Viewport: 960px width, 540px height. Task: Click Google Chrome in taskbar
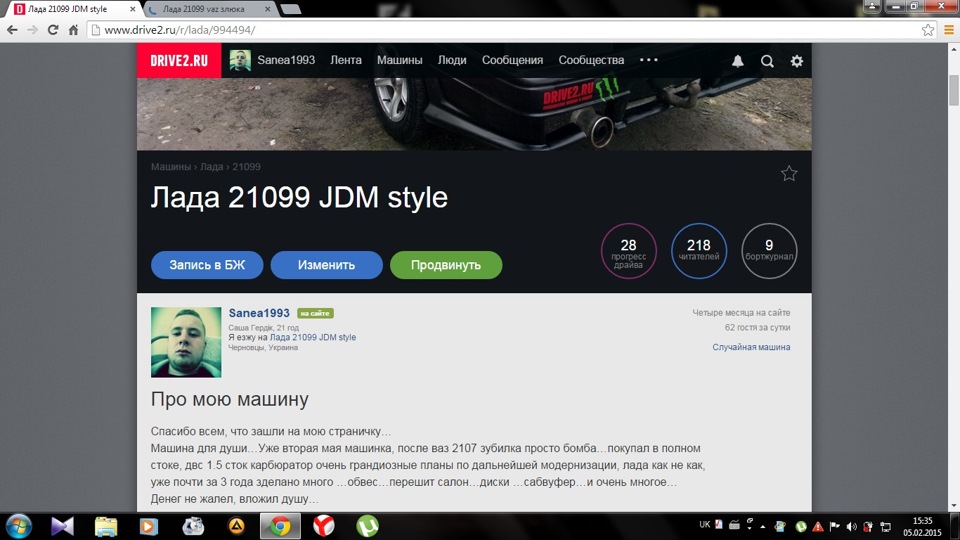[x=280, y=526]
